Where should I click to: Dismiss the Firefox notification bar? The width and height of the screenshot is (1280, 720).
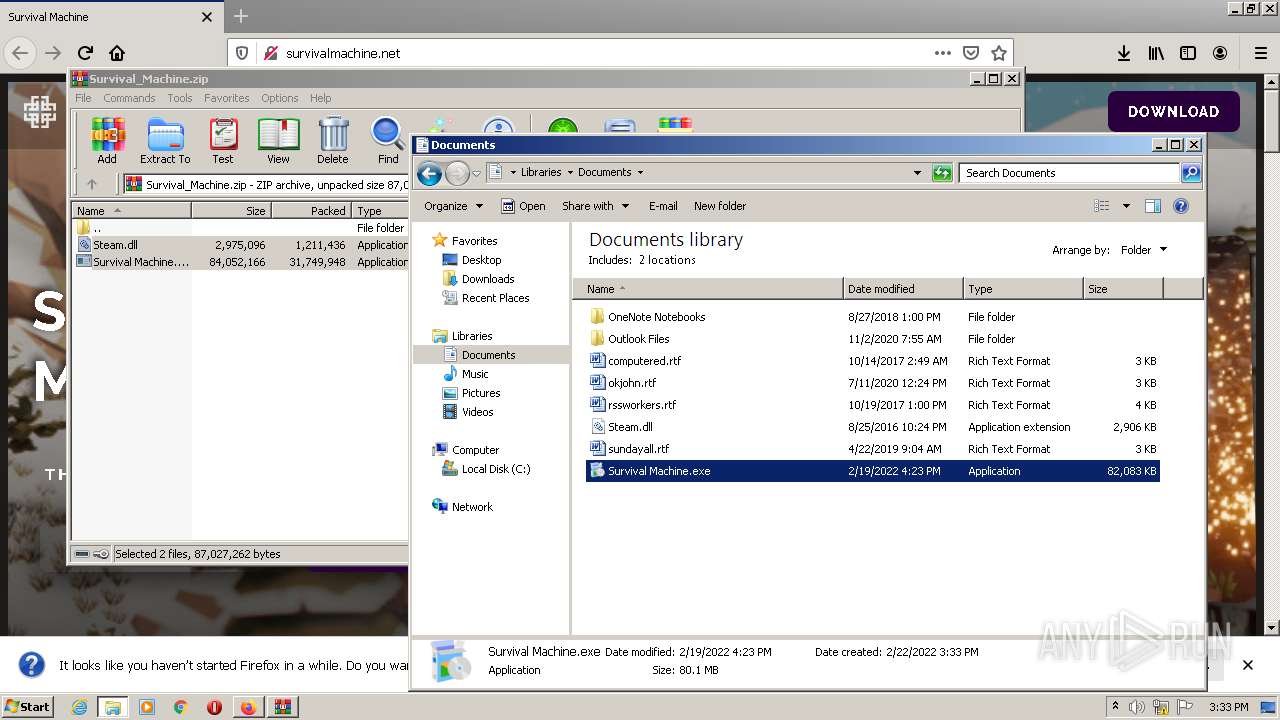[x=1247, y=665]
